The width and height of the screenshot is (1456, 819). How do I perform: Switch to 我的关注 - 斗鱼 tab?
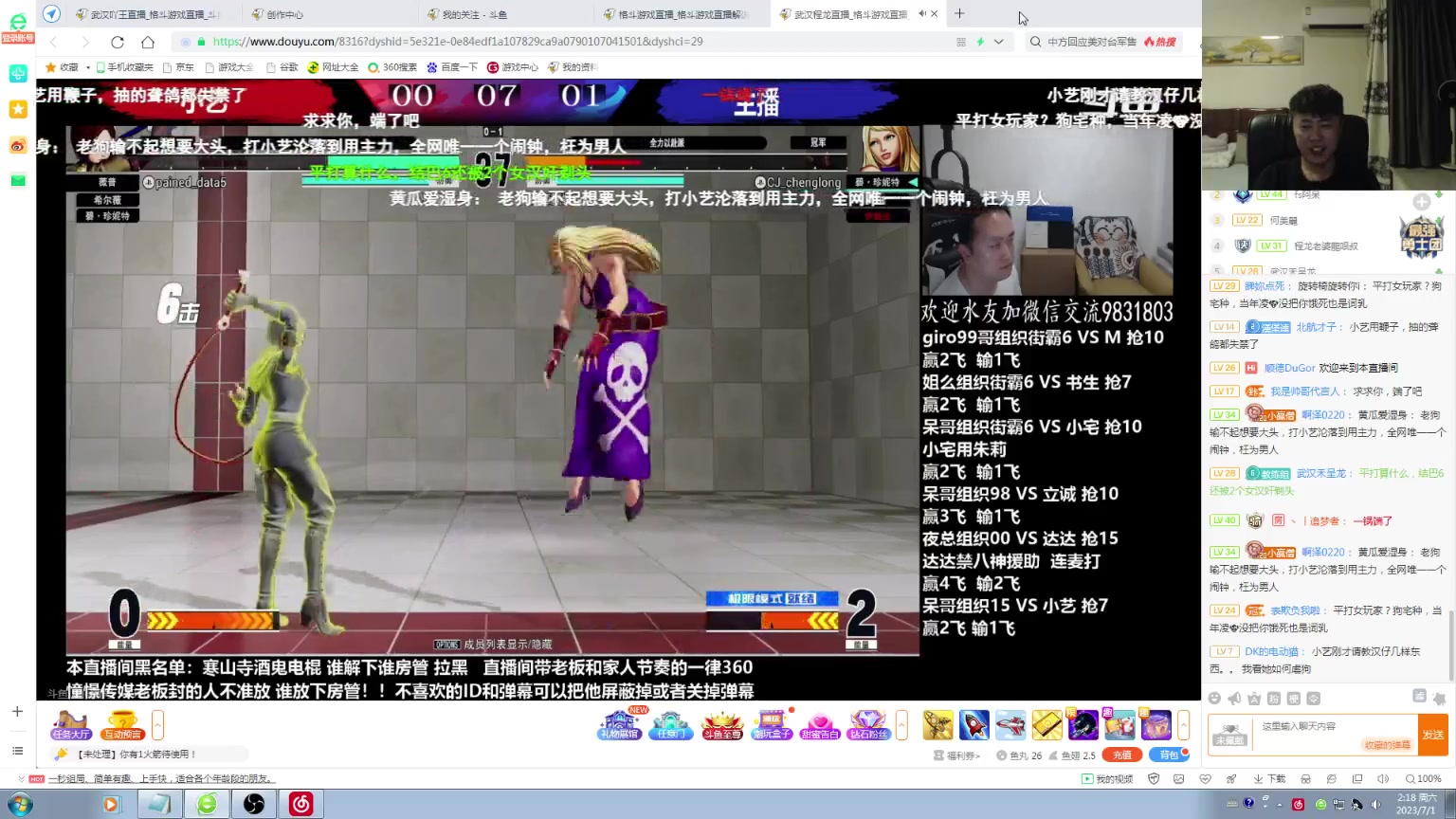[507, 14]
